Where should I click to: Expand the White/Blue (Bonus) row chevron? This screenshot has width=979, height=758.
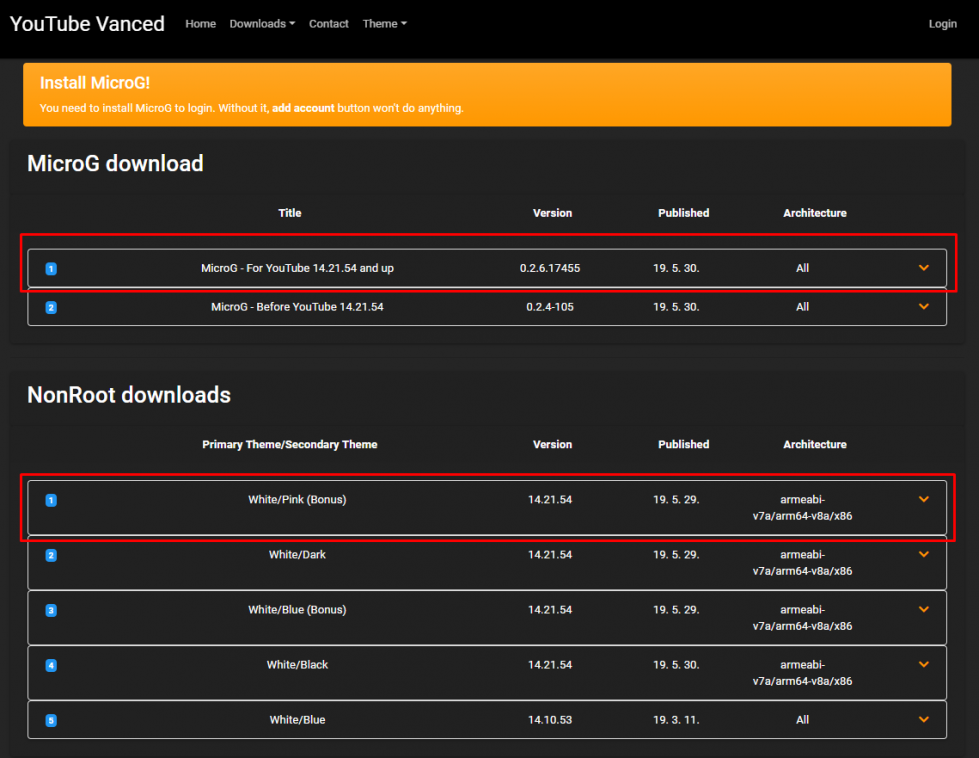923,609
